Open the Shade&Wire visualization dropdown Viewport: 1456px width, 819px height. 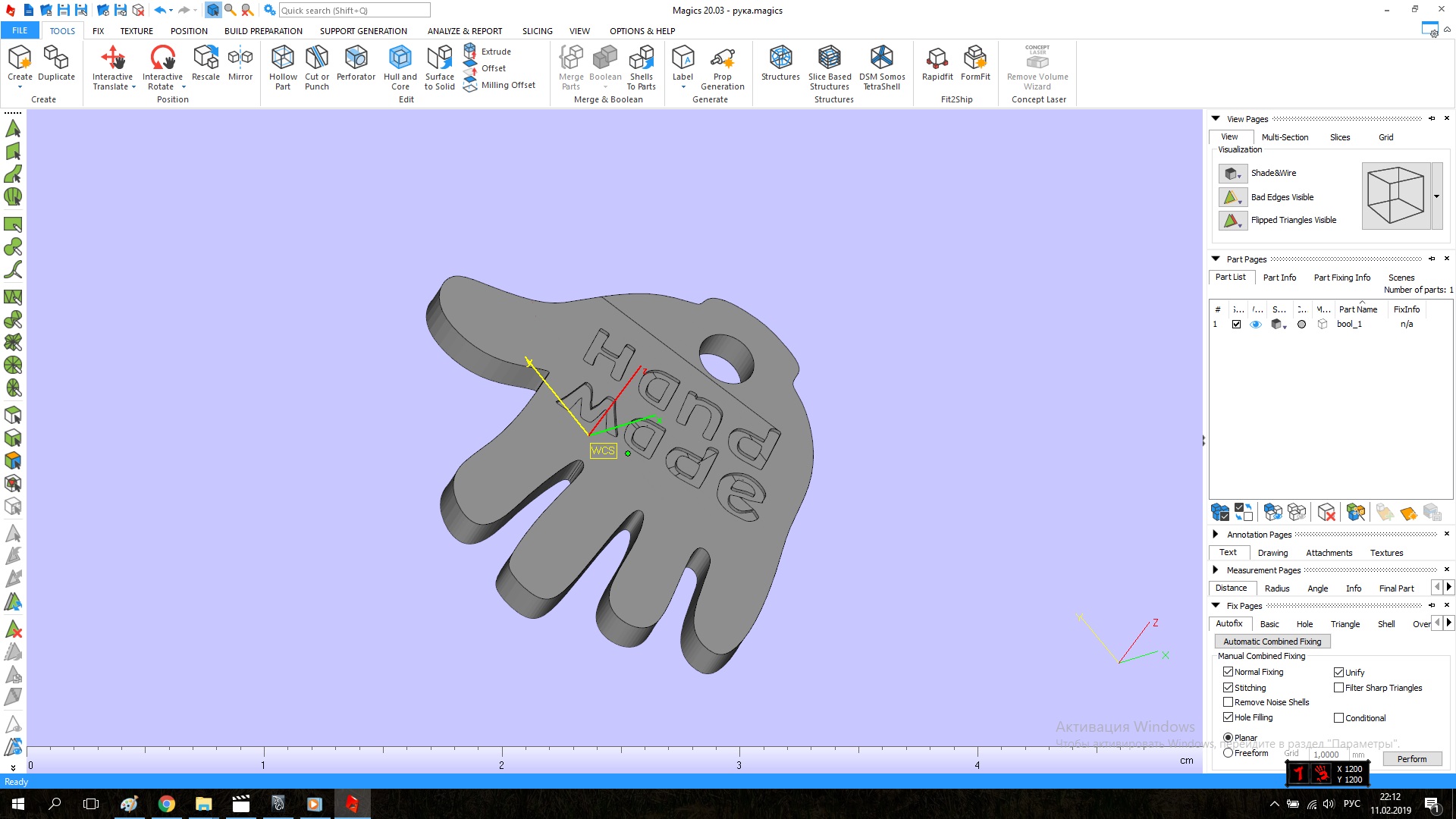click(x=1239, y=176)
